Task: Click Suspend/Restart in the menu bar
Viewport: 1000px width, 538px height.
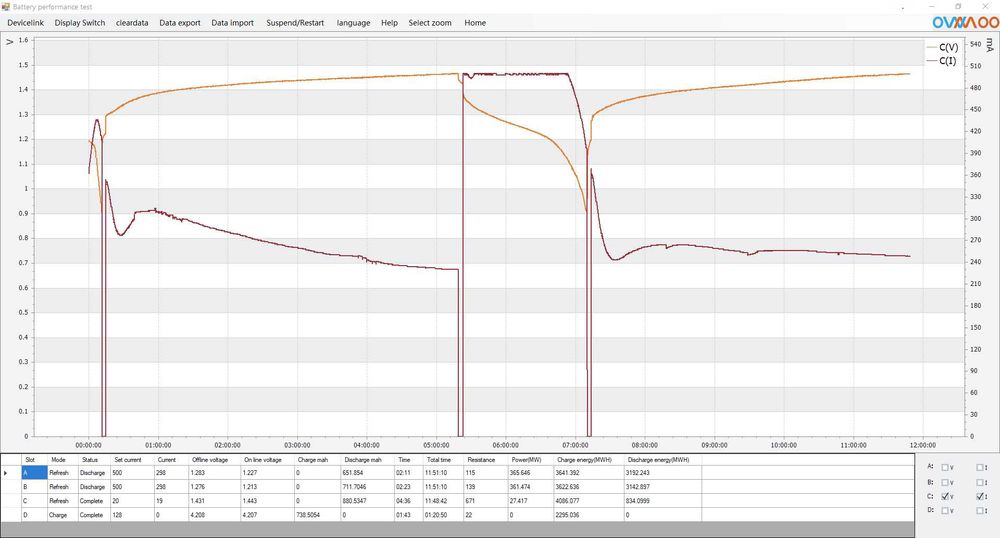Action: pos(295,22)
